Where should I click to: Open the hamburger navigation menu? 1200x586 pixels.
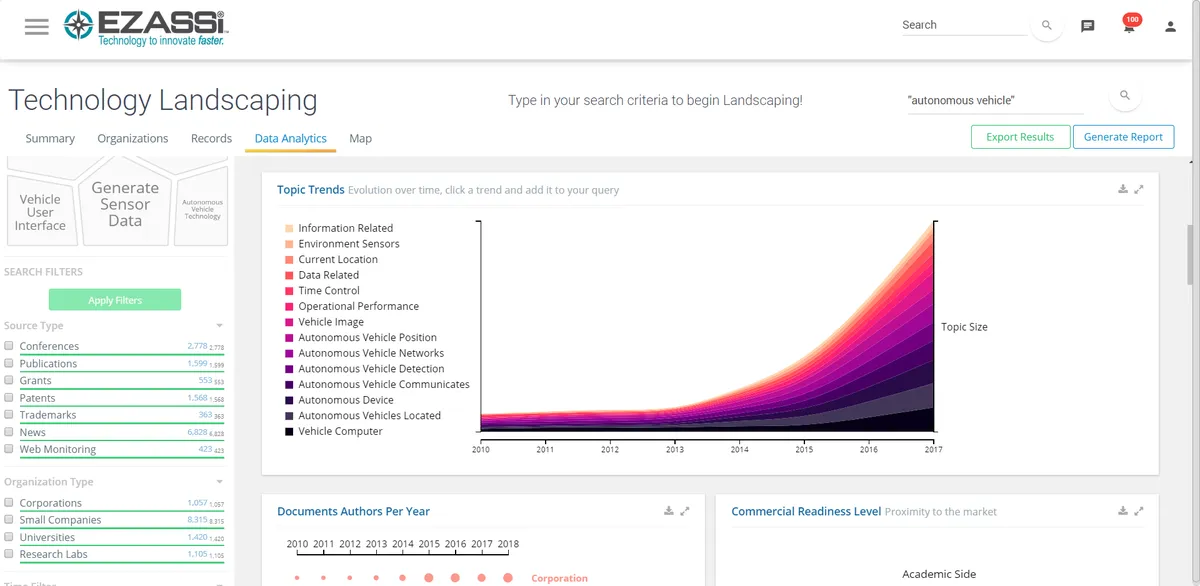pos(37,27)
